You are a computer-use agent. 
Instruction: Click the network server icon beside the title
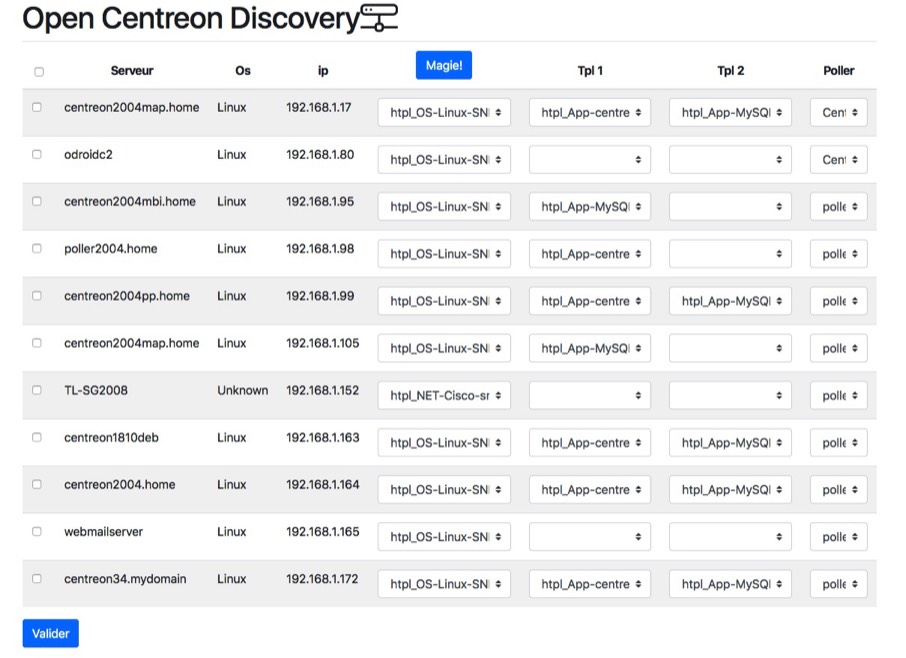[x=379, y=17]
